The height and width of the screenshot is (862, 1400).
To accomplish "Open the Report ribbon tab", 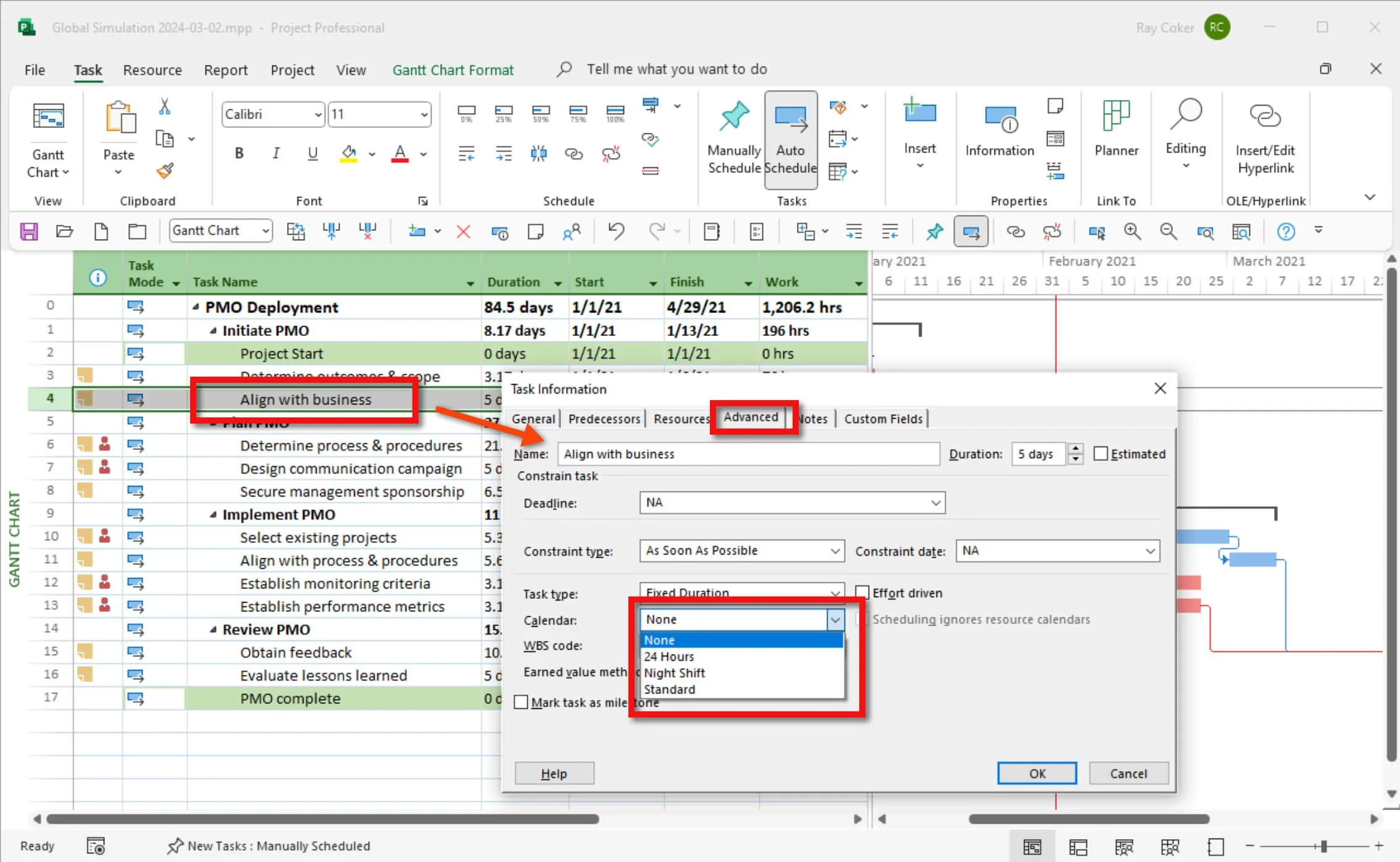I will click(226, 70).
